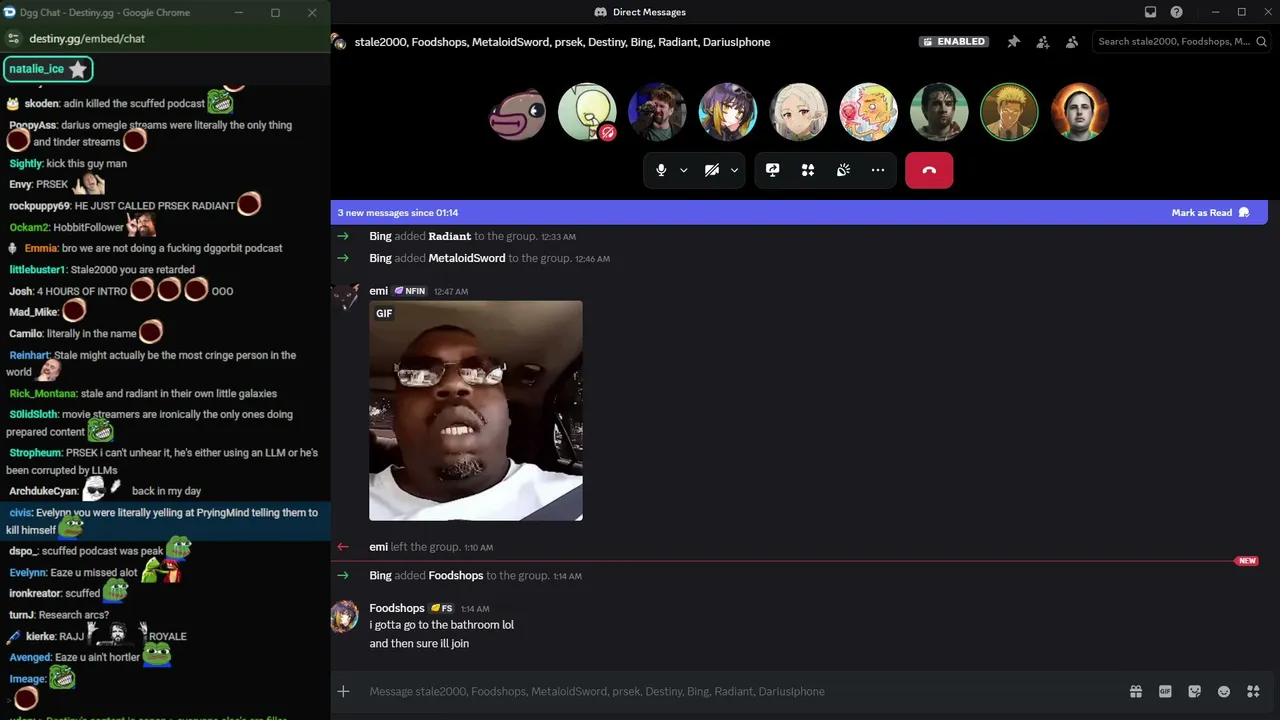
Task: Mute the microphone in the Discord call
Action: [661, 170]
